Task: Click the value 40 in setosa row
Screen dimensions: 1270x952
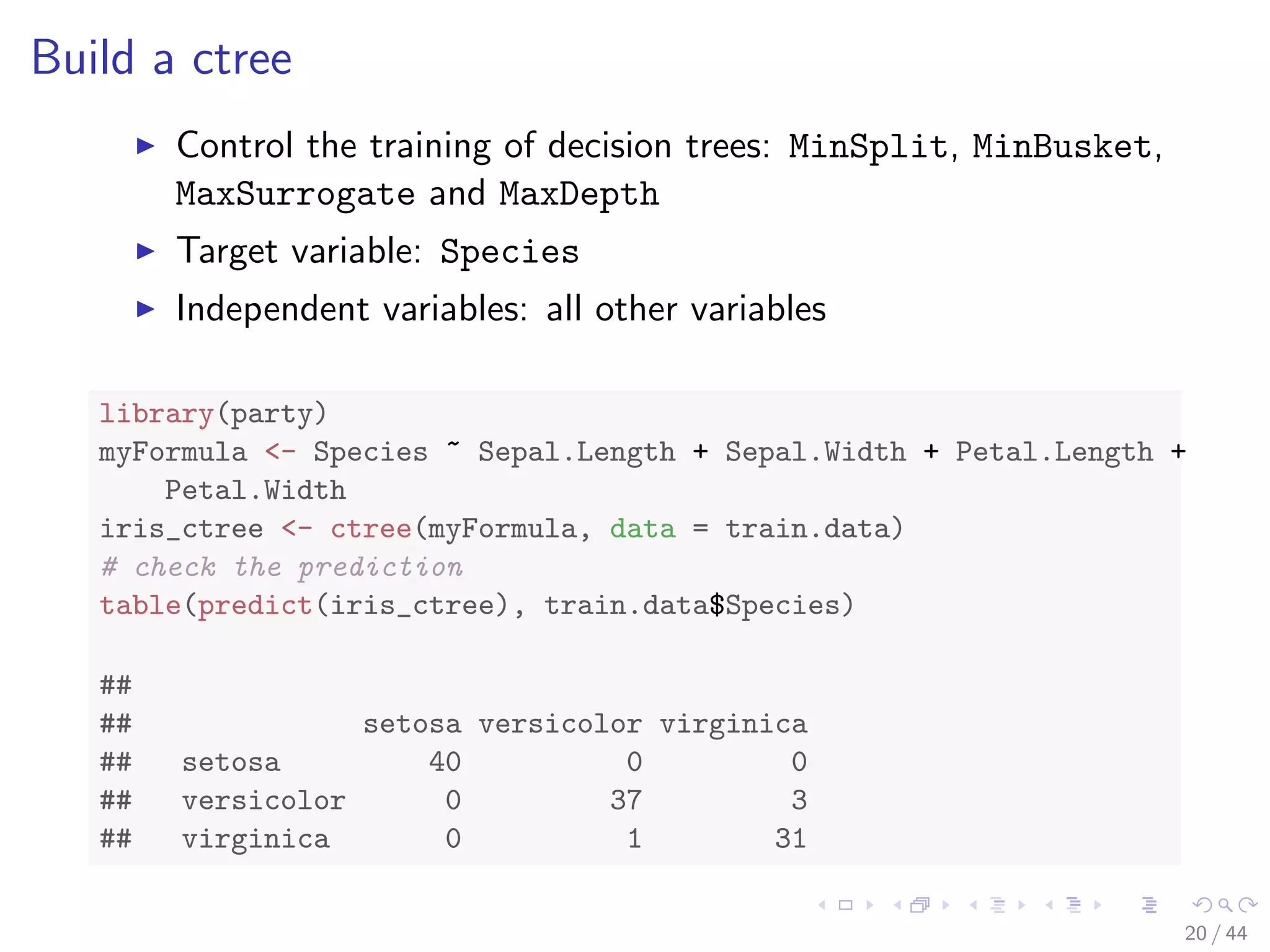Action: (445, 762)
